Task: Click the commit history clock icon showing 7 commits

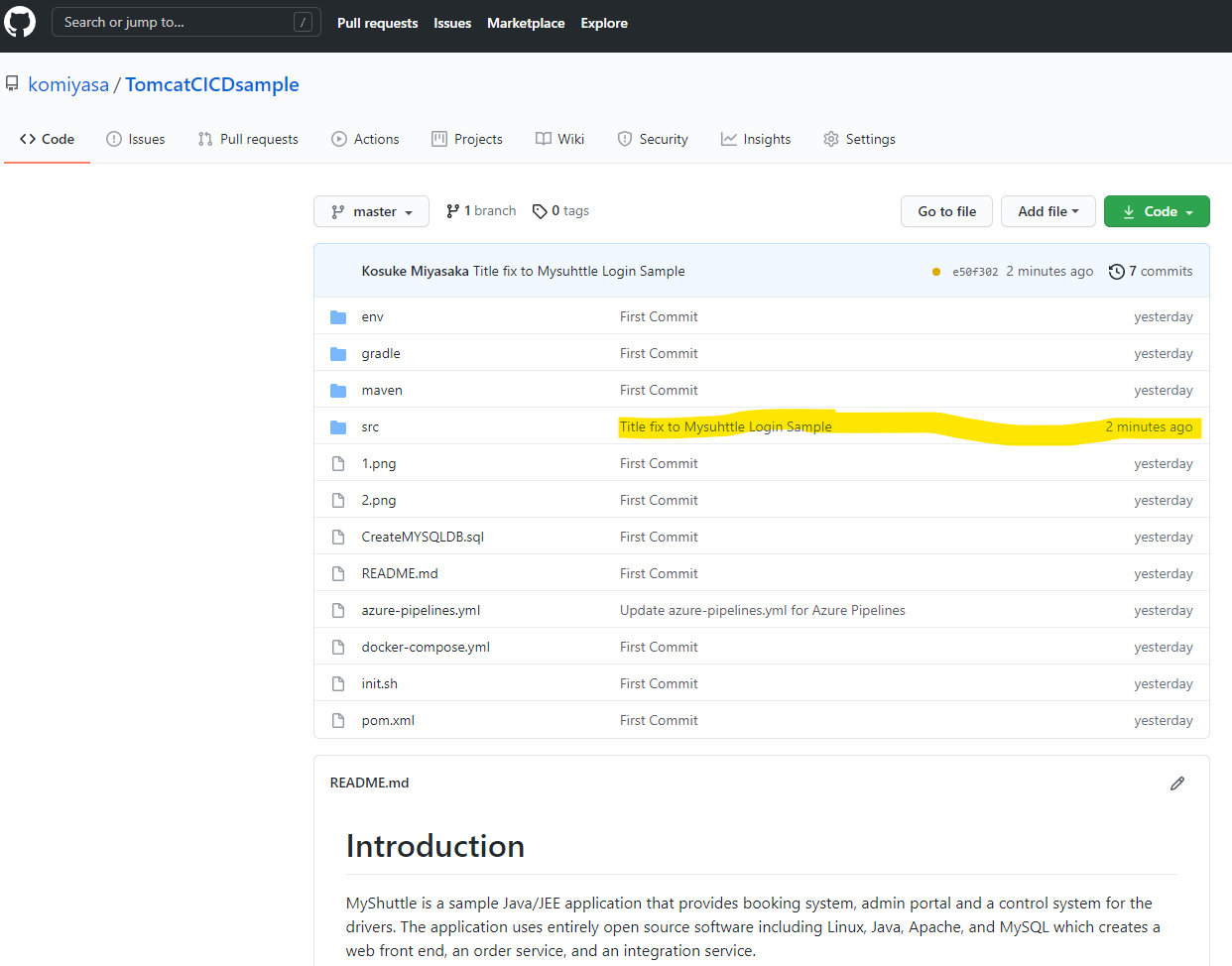Action: tap(1117, 271)
